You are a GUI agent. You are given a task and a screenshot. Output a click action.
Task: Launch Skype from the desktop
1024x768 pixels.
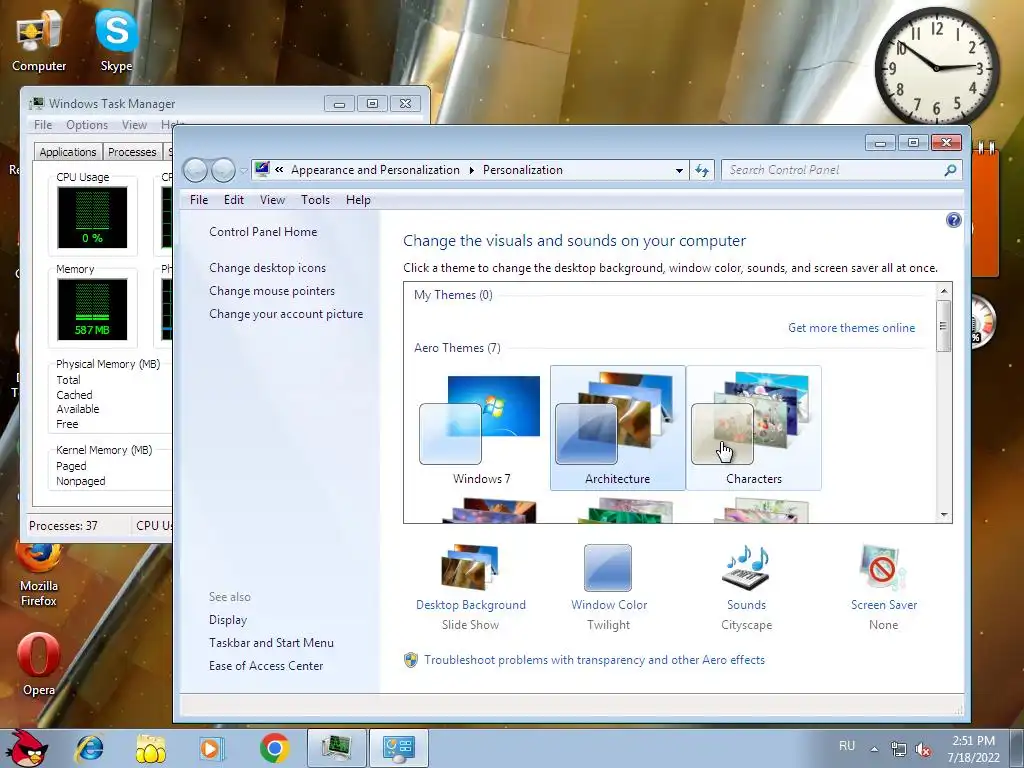pyautogui.click(x=116, y=42)
